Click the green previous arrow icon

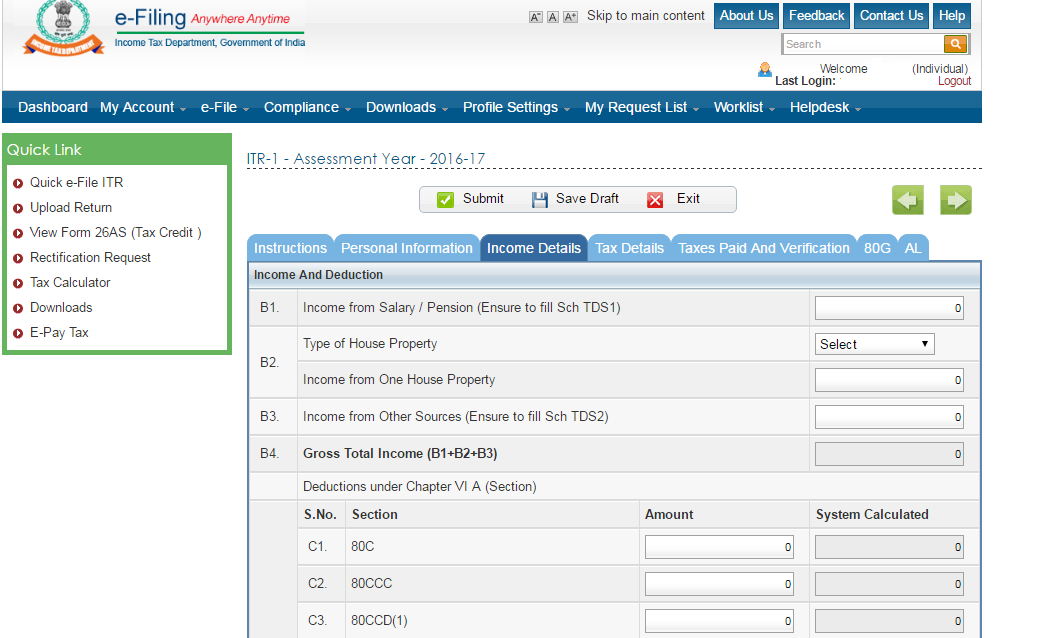[x=908, y=200]
